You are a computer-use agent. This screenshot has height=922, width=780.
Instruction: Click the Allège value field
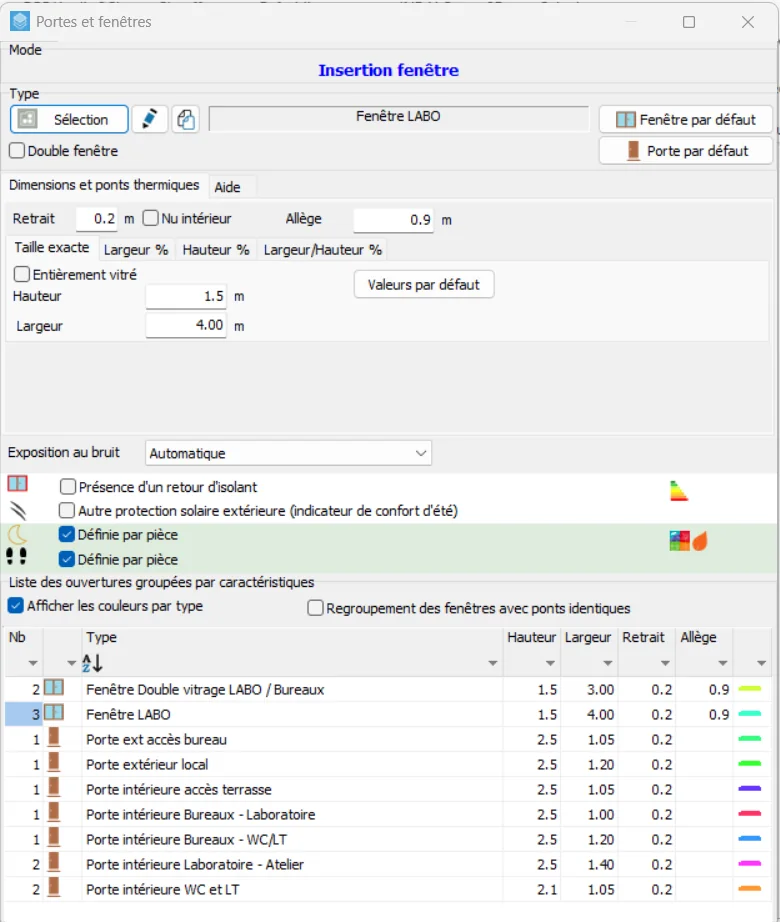point(394,220)
